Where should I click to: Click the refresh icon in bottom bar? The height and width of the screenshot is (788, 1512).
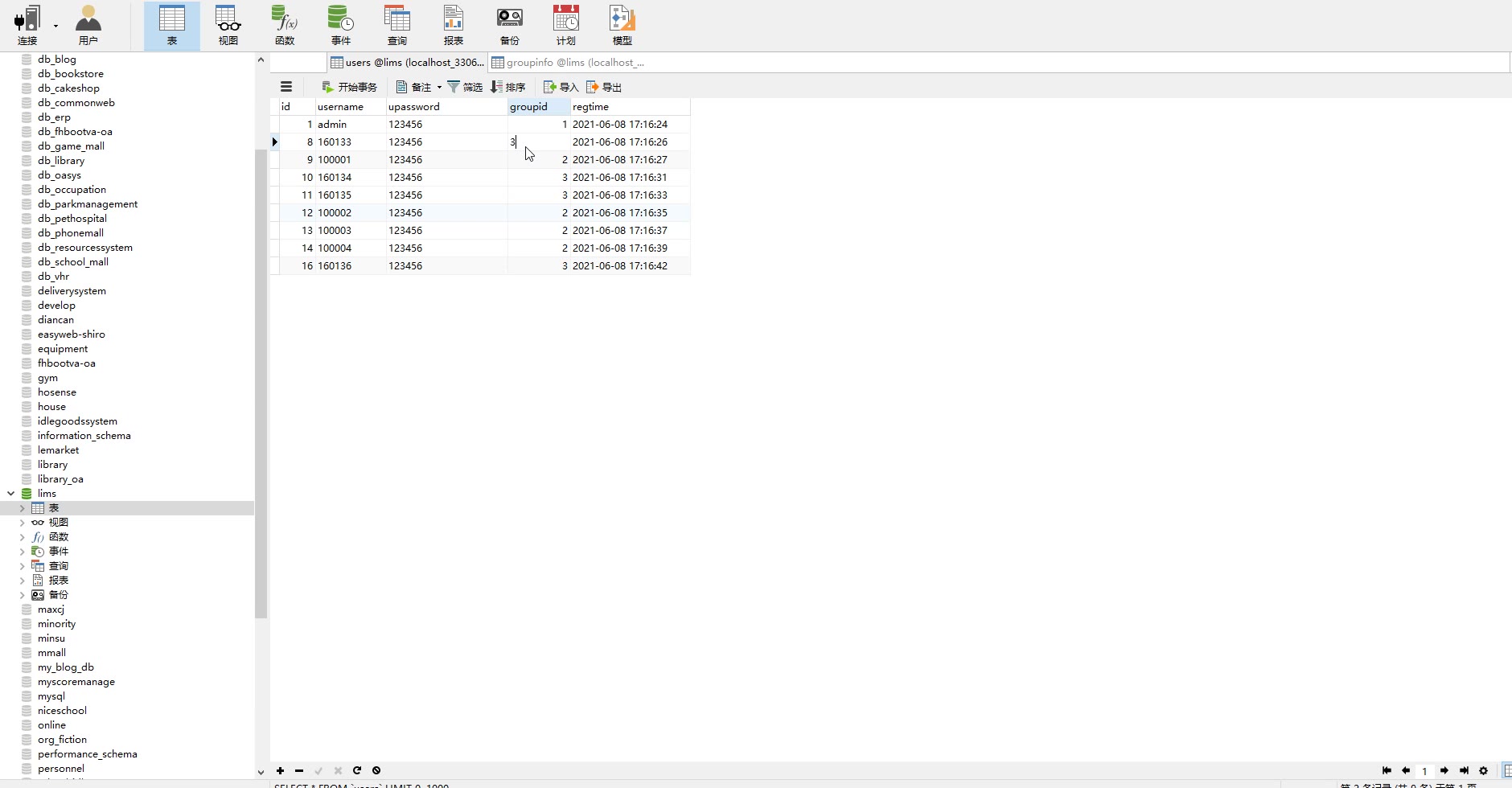click(357, 770)
